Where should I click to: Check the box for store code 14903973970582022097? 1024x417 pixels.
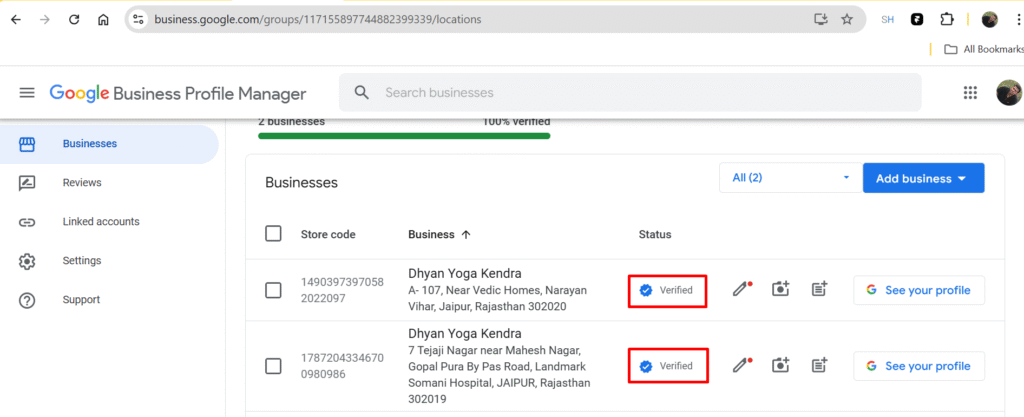(x=273, y=290)
